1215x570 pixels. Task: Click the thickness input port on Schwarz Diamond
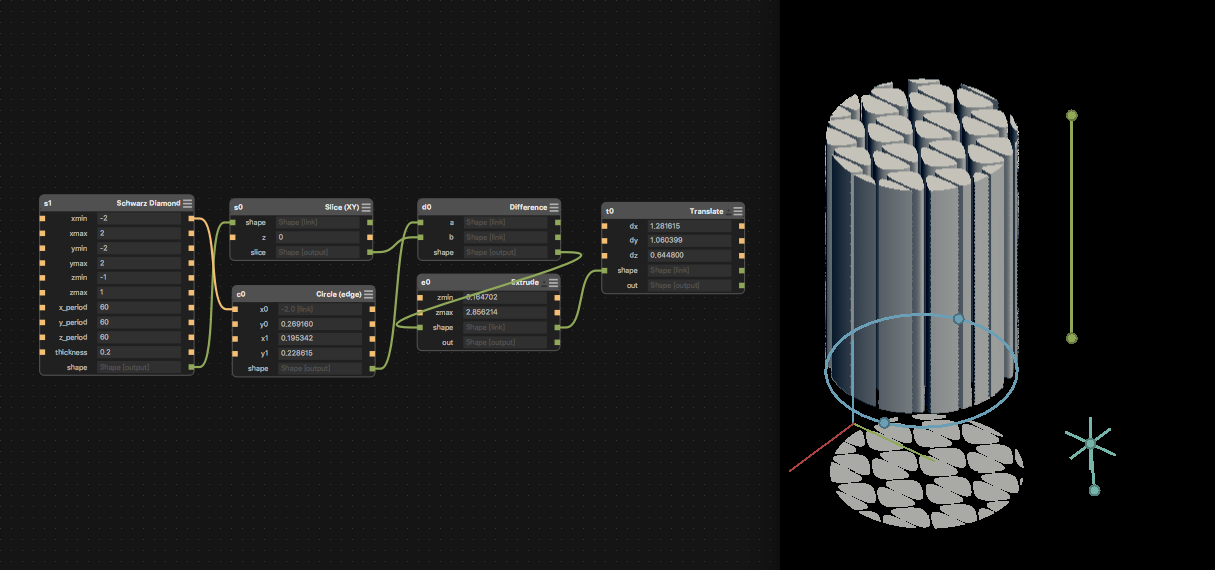click(x=43, y=352)
